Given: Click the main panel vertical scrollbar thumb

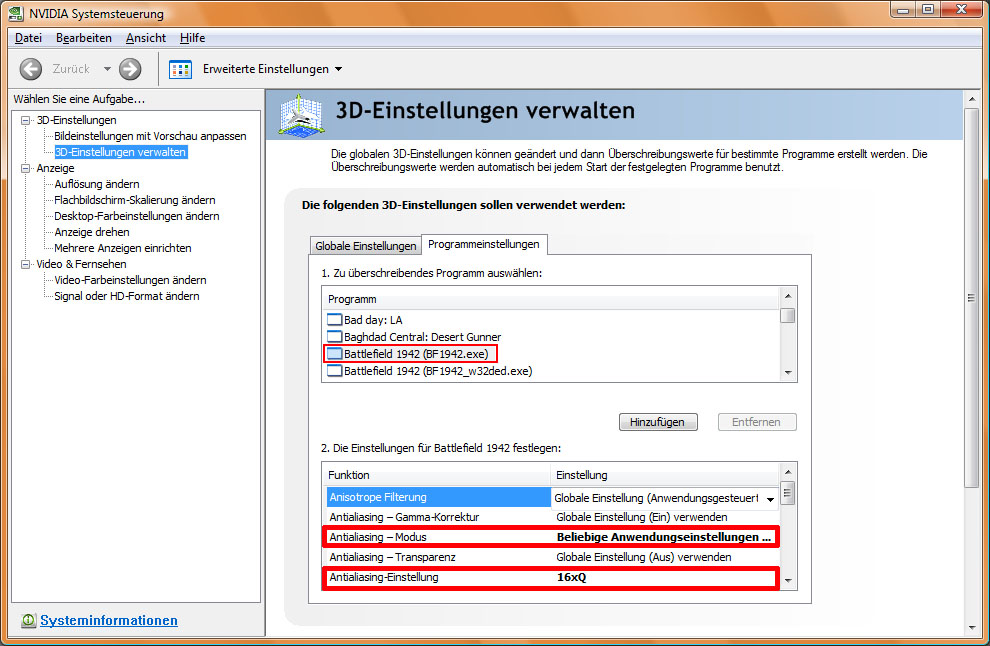Looking at the screenshot, I should click(x=972, y=297).
